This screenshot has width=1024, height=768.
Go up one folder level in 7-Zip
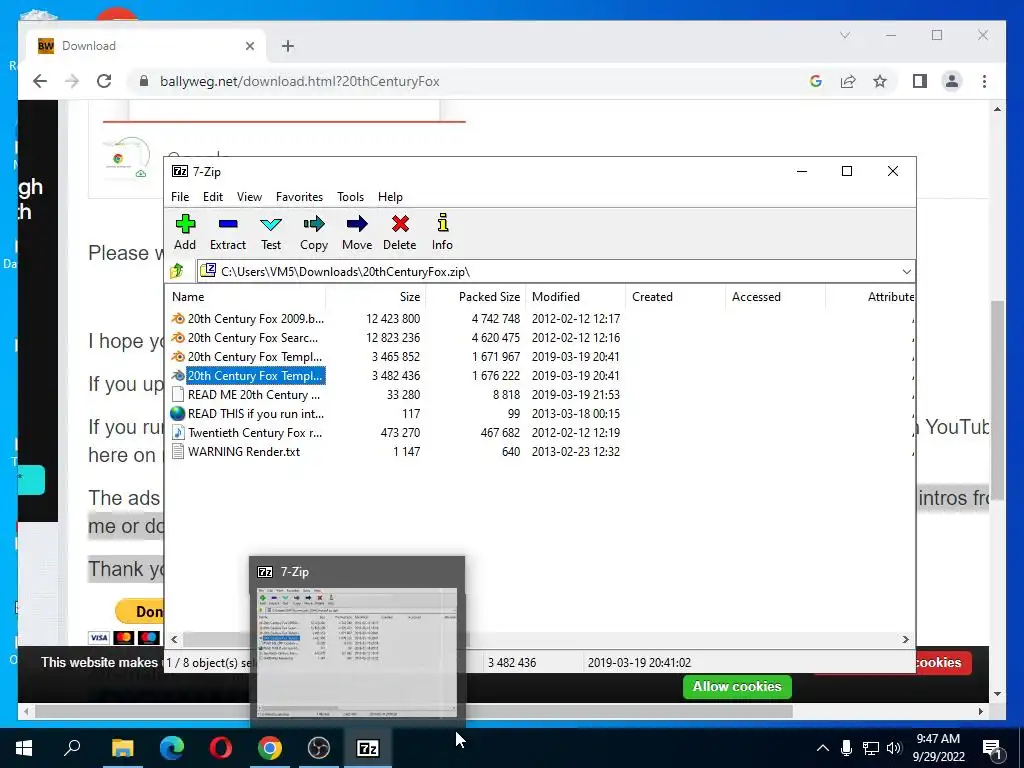(177, 271)
